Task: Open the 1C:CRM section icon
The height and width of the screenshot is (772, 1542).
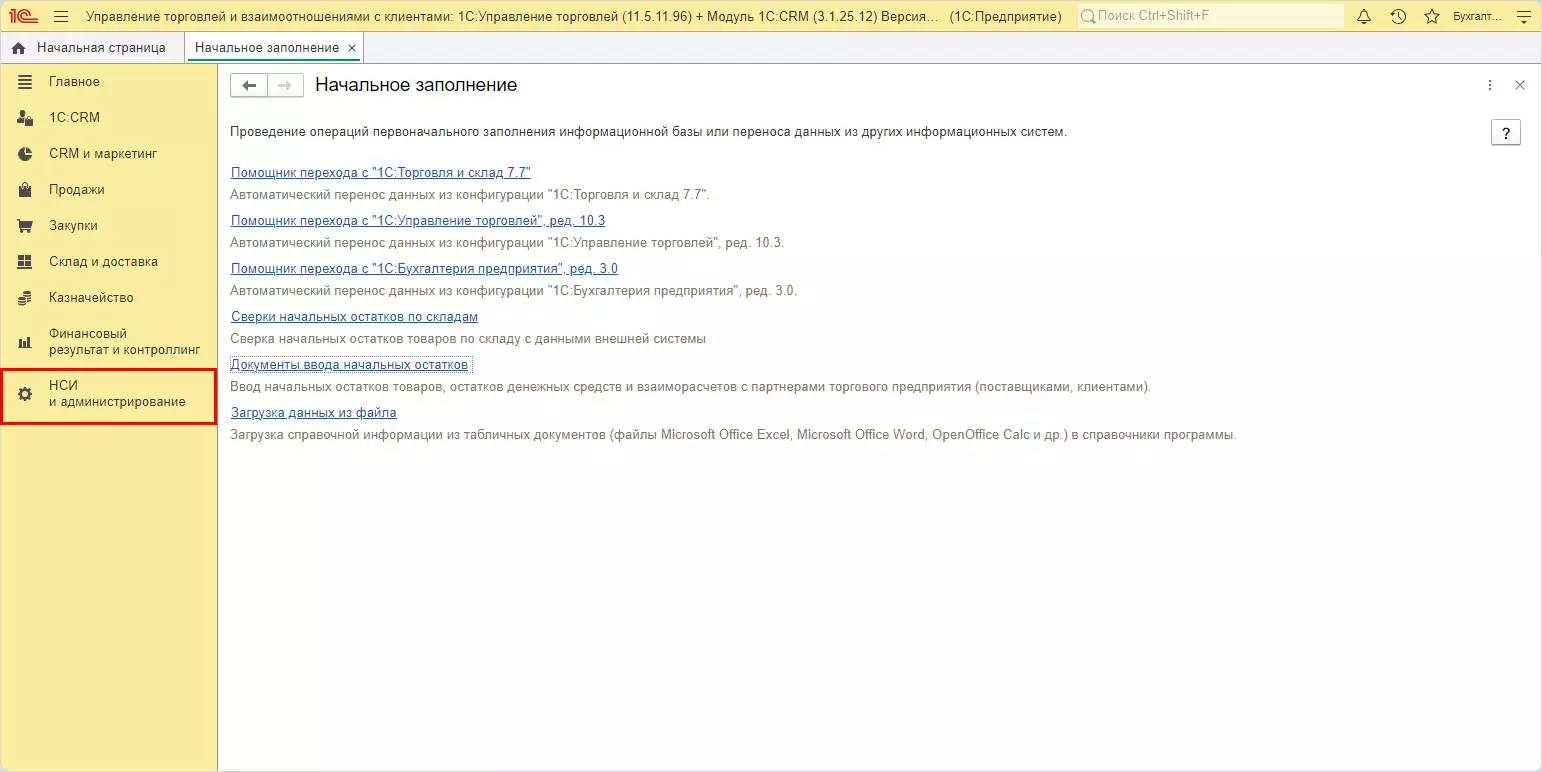Action: pos(25,118)
